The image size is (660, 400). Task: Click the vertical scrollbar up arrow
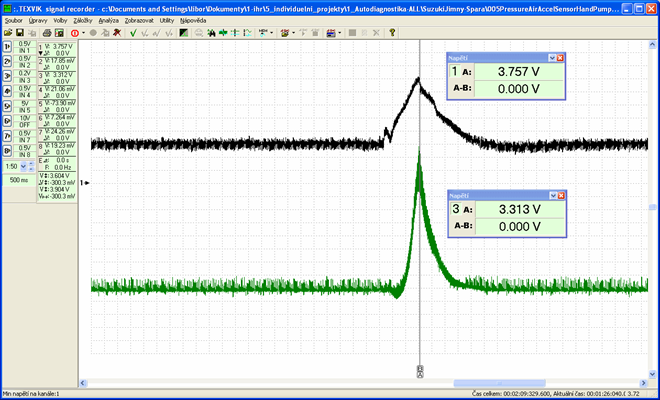[x=652, y=45]
